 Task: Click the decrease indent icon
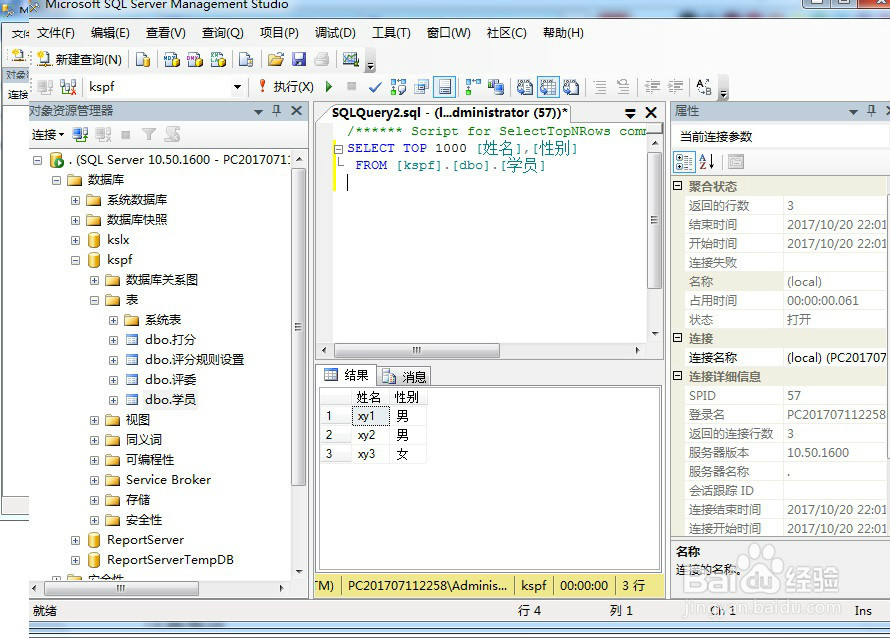[x=652, y=87]
